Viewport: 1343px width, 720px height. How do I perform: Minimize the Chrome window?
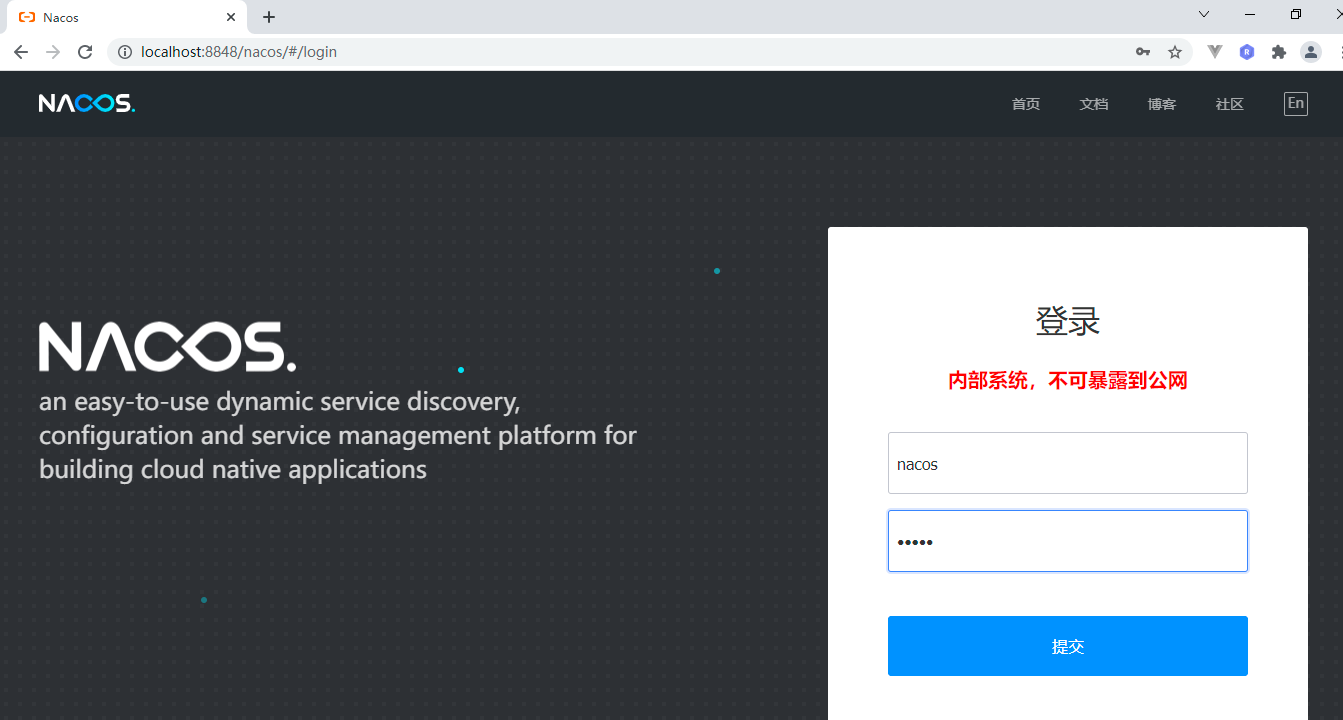coord(1250,15)
